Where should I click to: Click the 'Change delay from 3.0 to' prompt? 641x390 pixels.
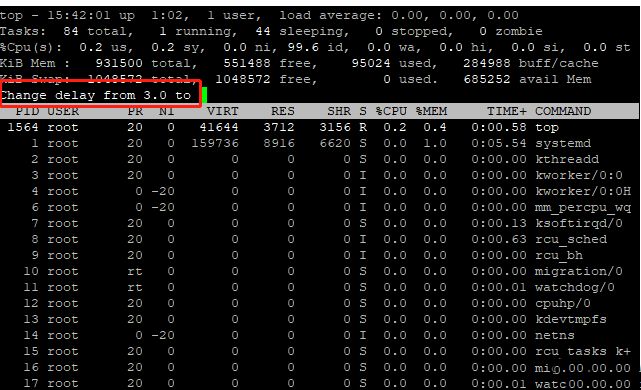point(96,95)
